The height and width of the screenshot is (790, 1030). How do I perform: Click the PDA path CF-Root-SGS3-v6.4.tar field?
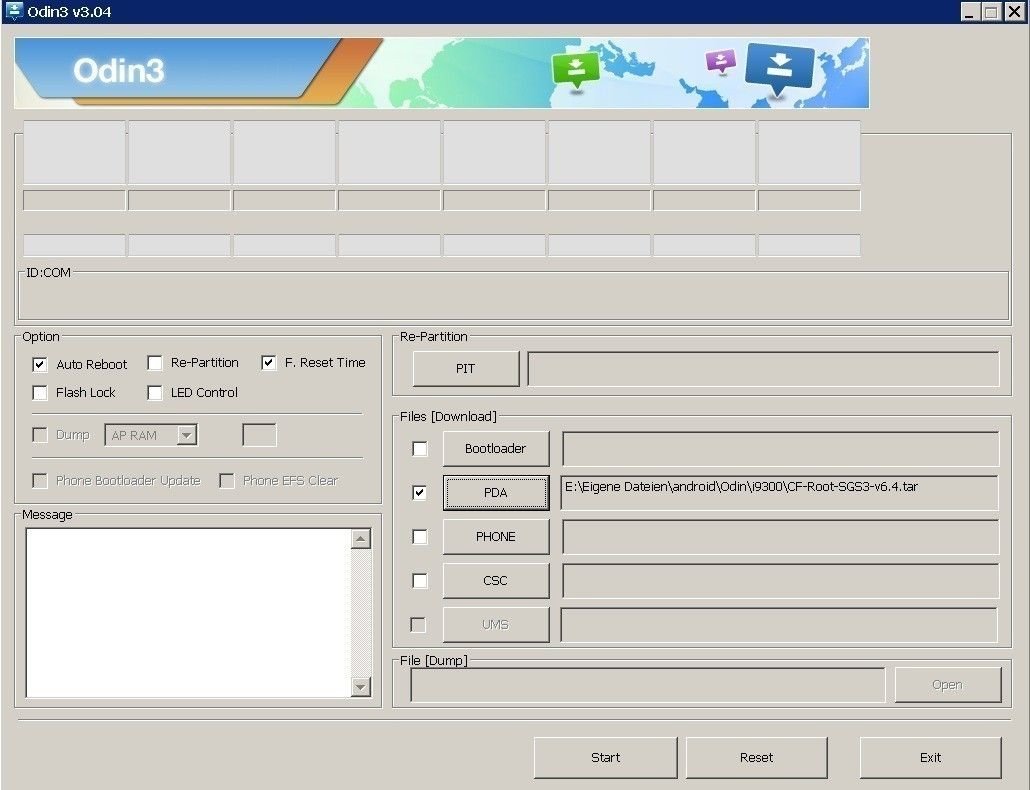click(x=780, y=493)
